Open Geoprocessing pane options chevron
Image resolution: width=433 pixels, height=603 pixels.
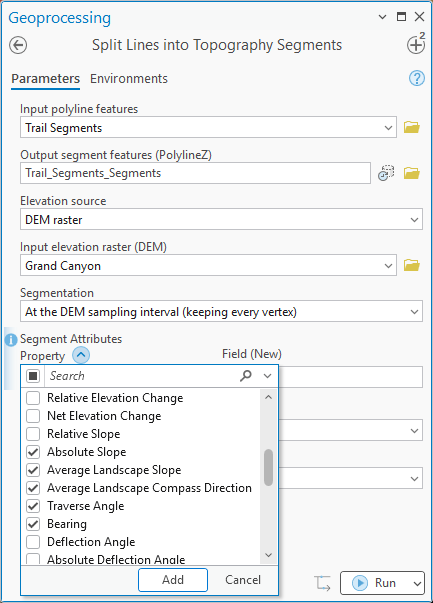[x=382, y=17]
